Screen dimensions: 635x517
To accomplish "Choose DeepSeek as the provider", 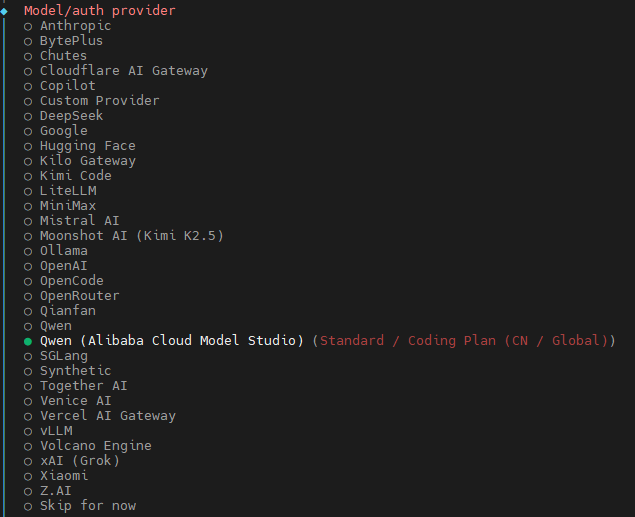I will pyautogui.click(x=63, y=116).
